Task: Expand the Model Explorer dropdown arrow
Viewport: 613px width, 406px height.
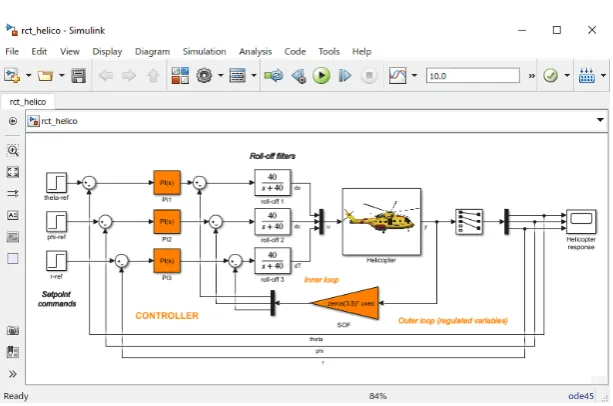Action: click(254, 75)
